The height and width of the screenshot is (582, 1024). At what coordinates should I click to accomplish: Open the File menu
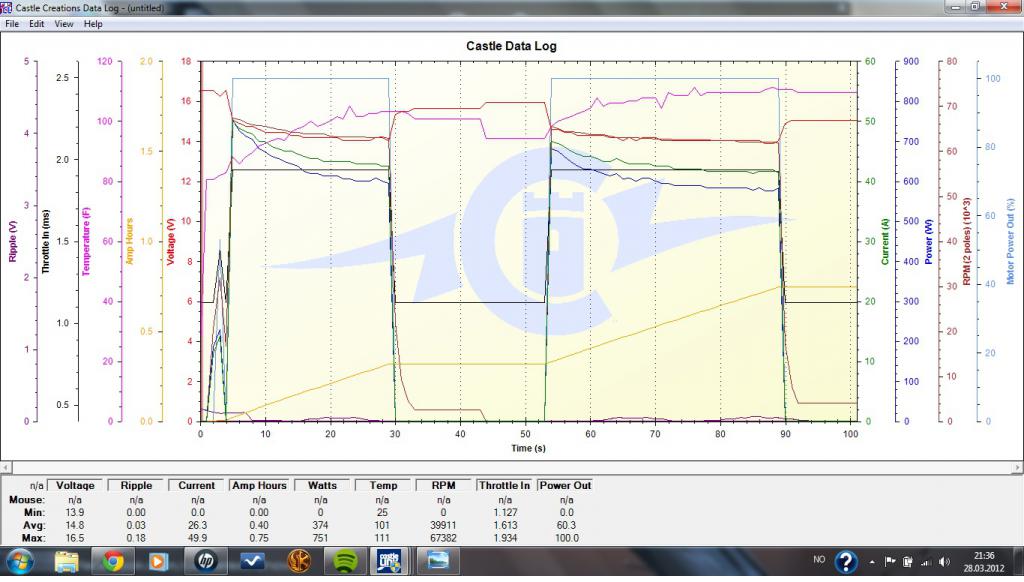[x=12, y=23]
